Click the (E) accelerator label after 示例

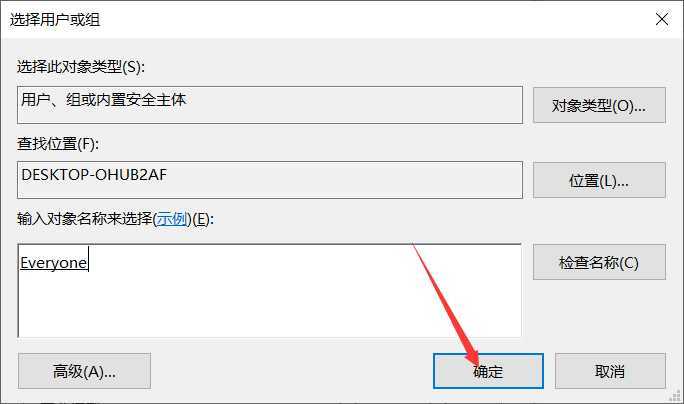click(x=200, y=219)
